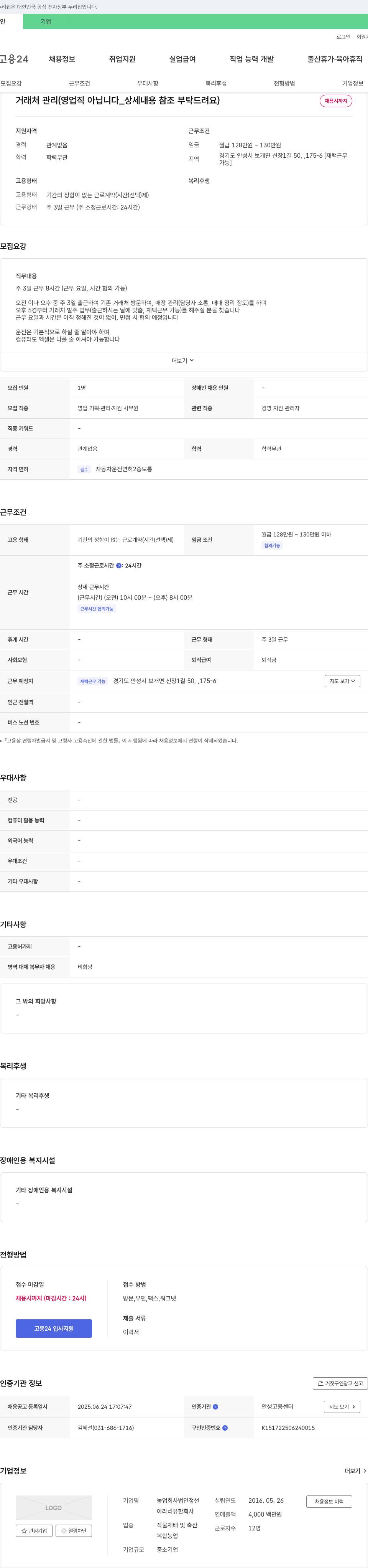Click the 2016. 05. 26 founding date
368x1568 pixels.
coord(266,1500)
